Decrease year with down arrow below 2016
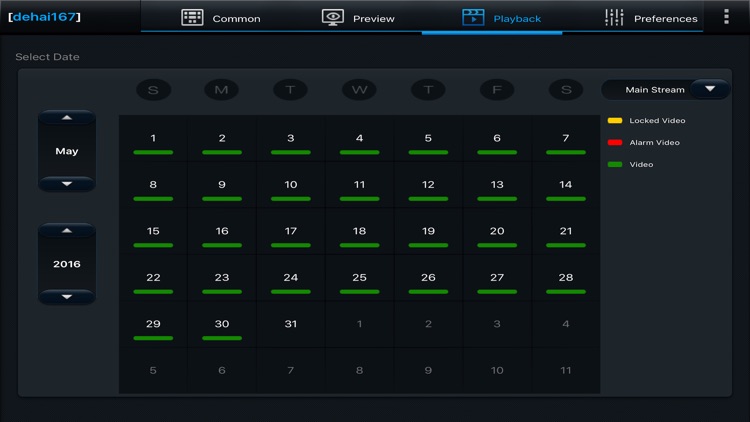The width and height of the screenshot is (750, 422). [66, 297]
